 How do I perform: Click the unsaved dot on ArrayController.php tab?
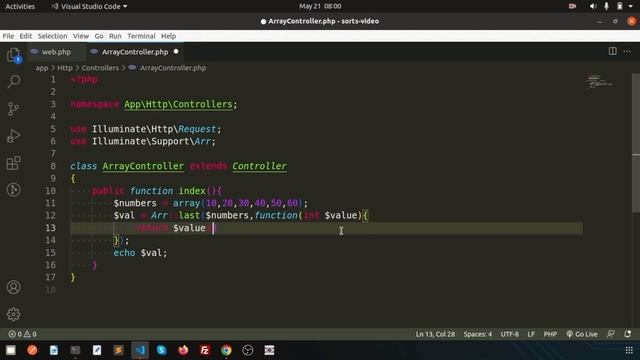[176, 52]
